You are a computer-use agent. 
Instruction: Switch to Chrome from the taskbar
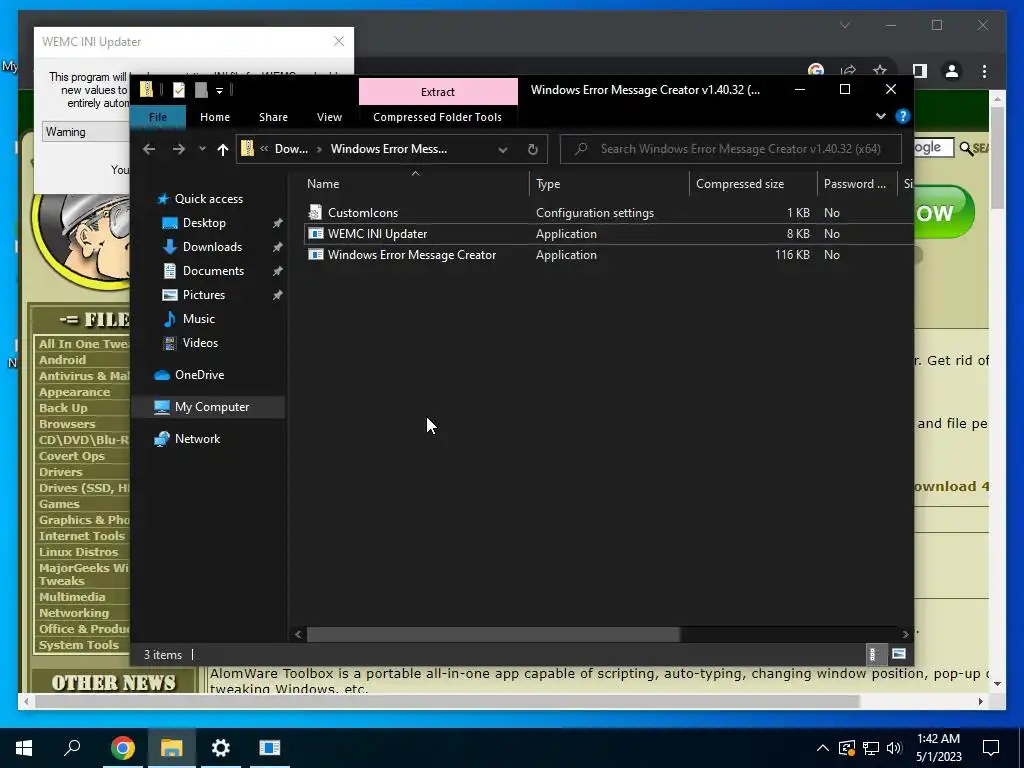pos(122,748)
